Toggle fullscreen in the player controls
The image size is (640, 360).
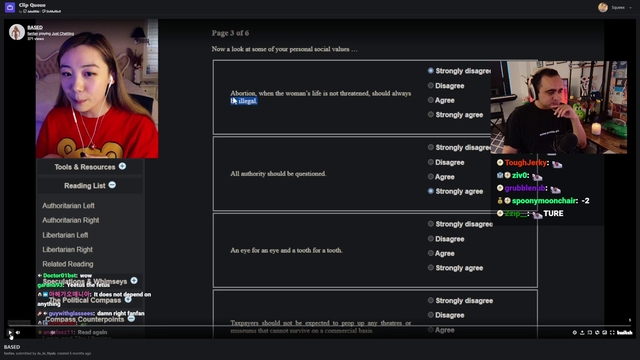pyautogui.click(x=612, y=333)
